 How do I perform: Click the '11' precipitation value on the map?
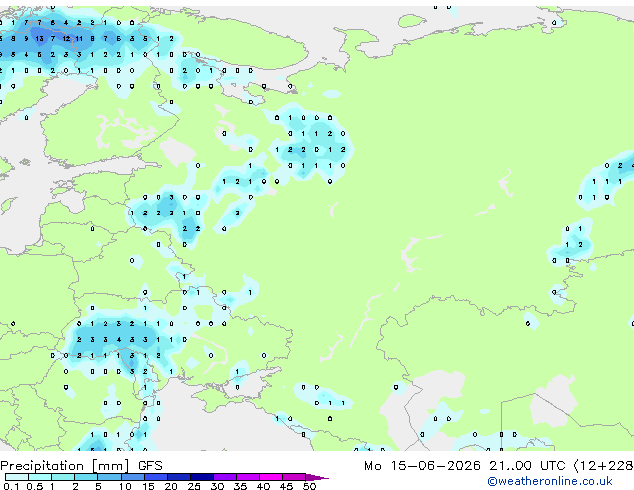(x=79, y=39)
